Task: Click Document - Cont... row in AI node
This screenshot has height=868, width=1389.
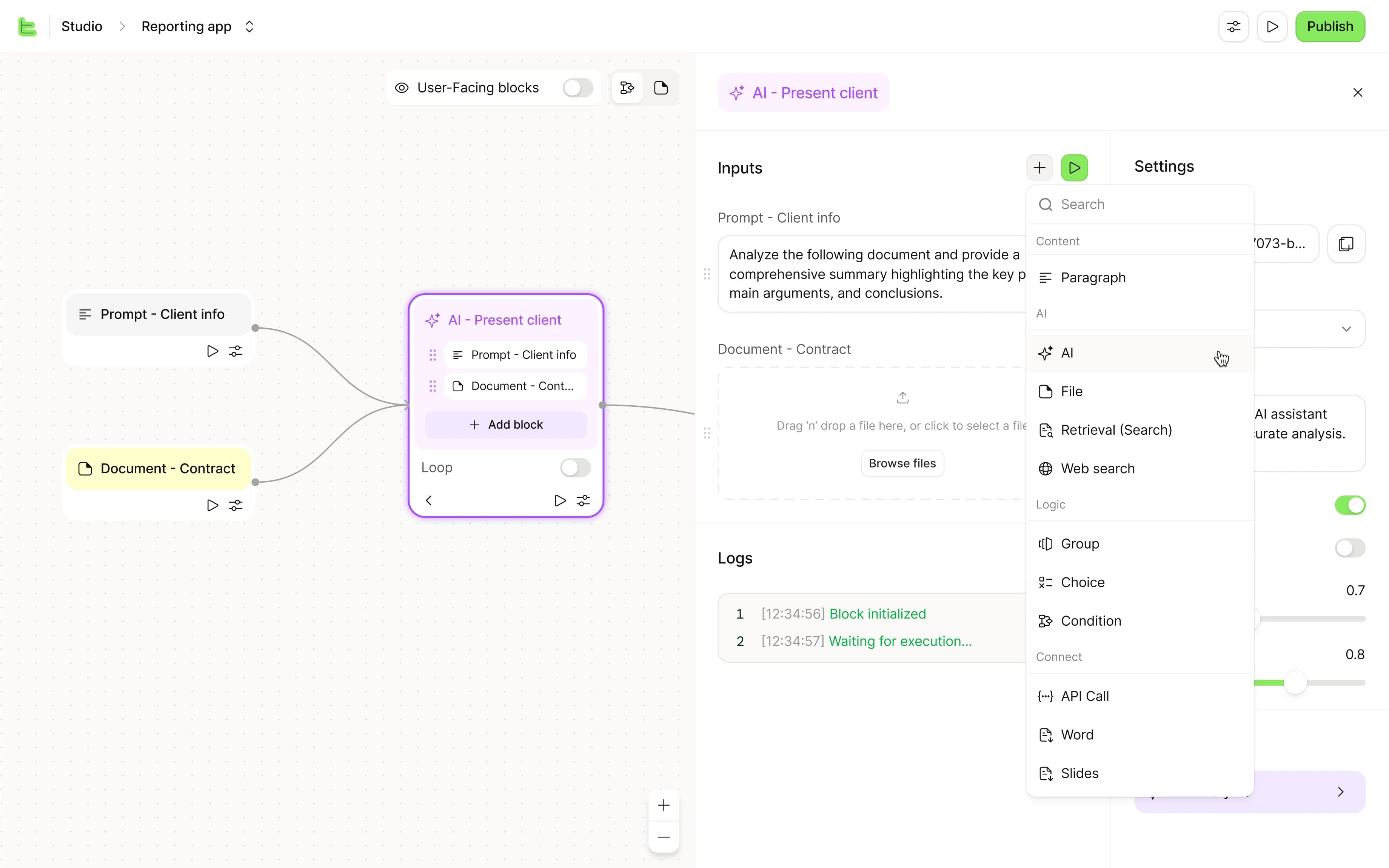Action: [x=516, y=386]
